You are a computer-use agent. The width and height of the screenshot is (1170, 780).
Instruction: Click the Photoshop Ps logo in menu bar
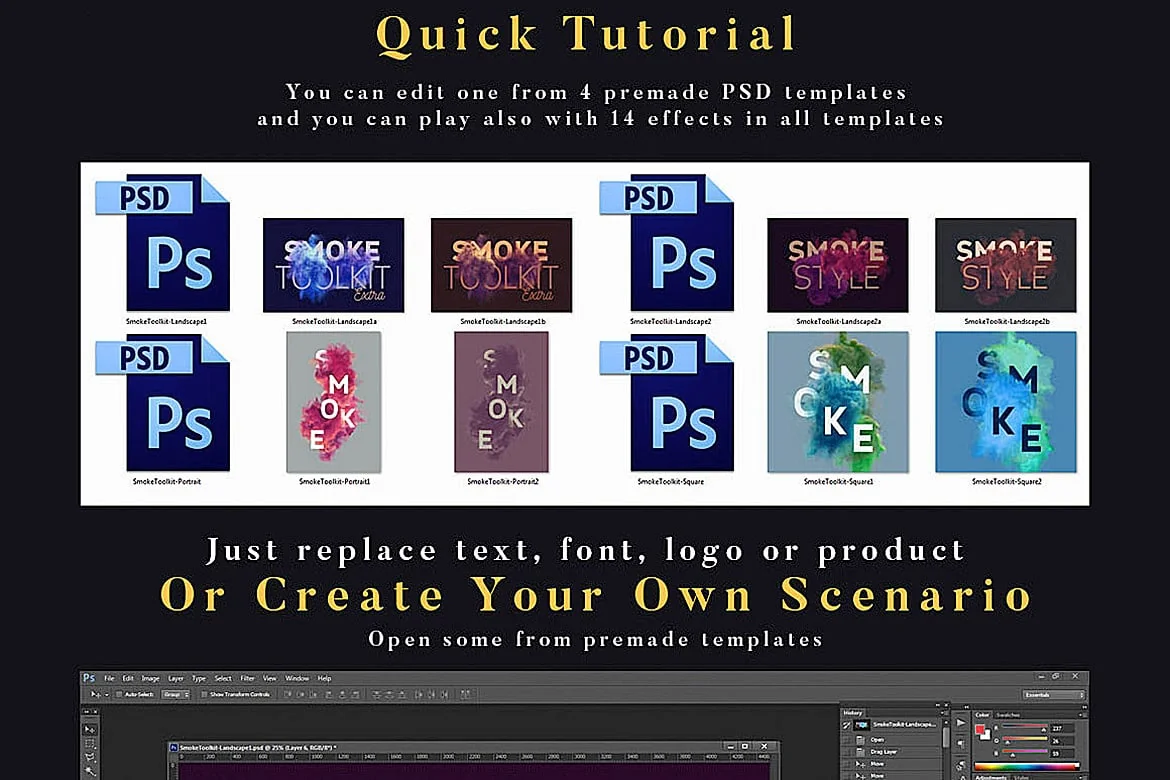89,678
